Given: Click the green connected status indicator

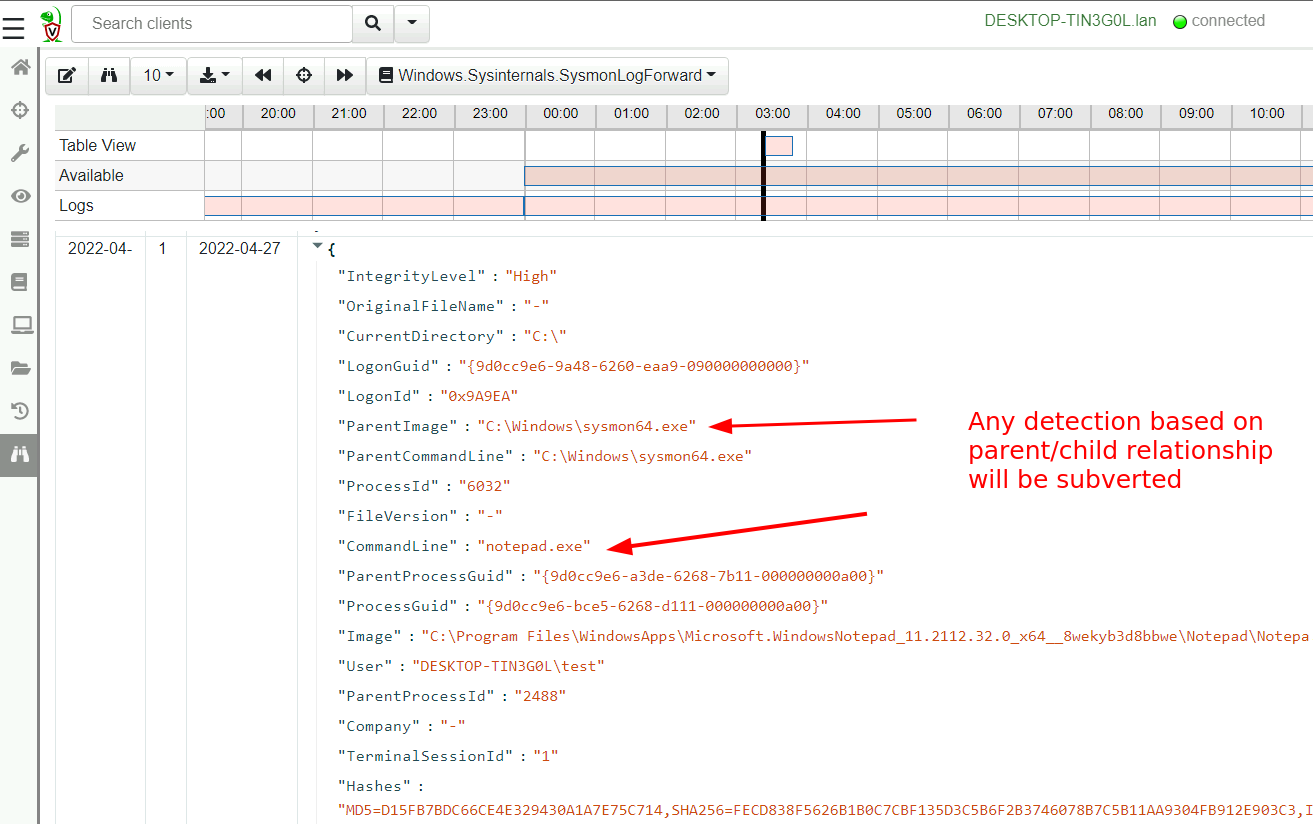Looking at the screenshot, I should click(1180, 22).
